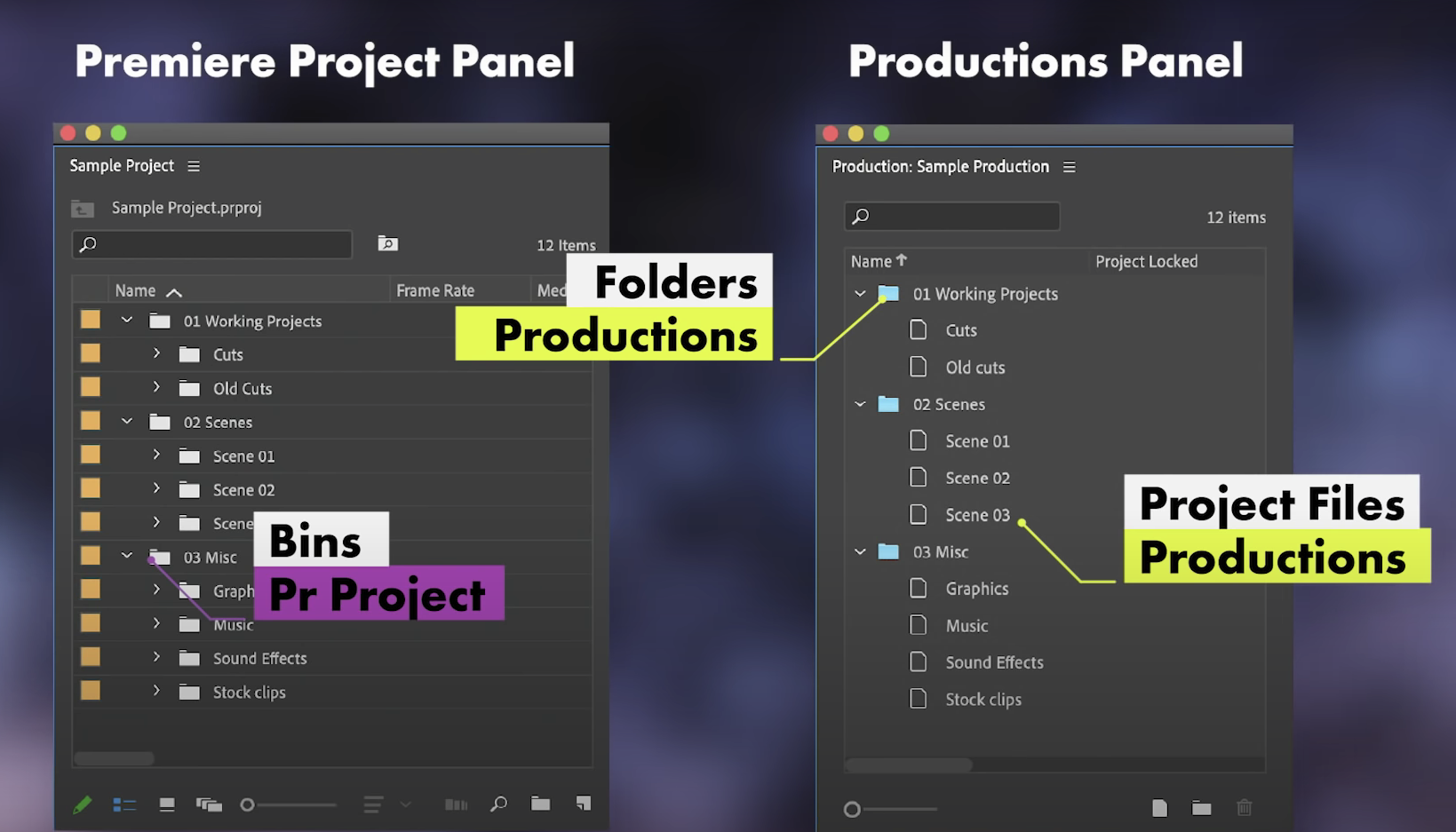
Task: Click the find-bin-from-query icon beside the Project search
Action: (388, 243)
